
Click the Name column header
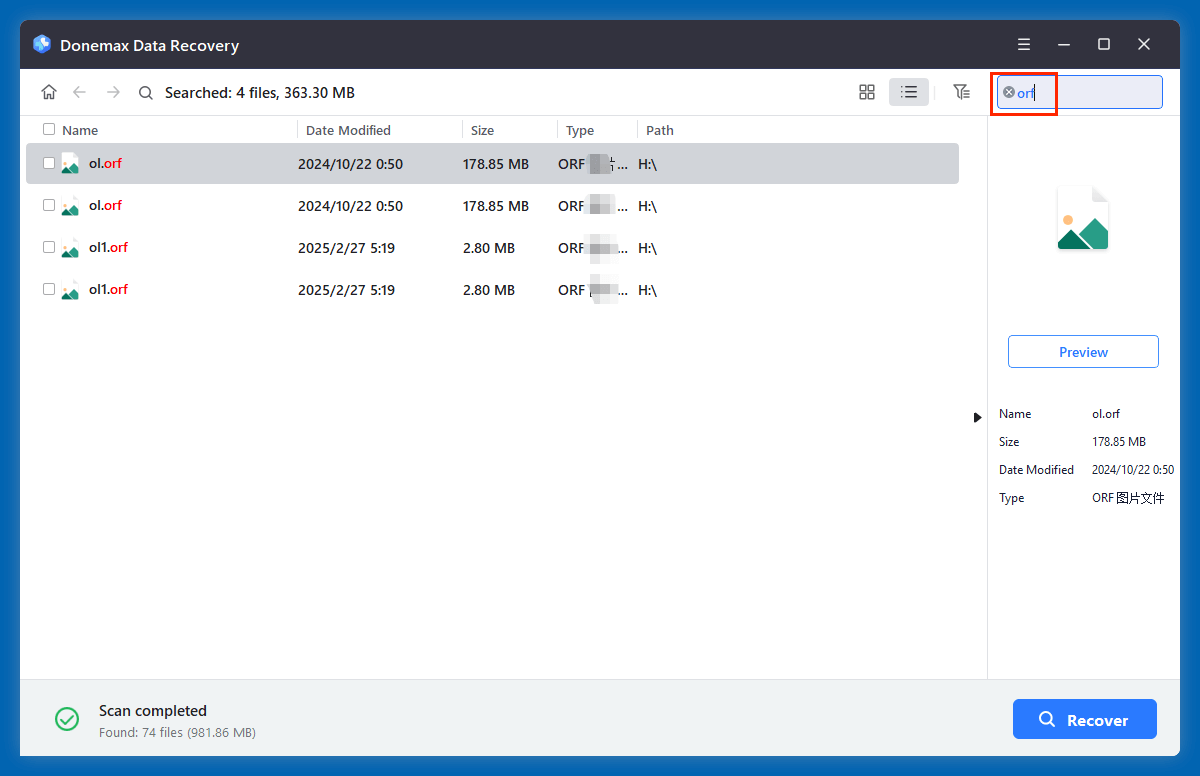80,129
